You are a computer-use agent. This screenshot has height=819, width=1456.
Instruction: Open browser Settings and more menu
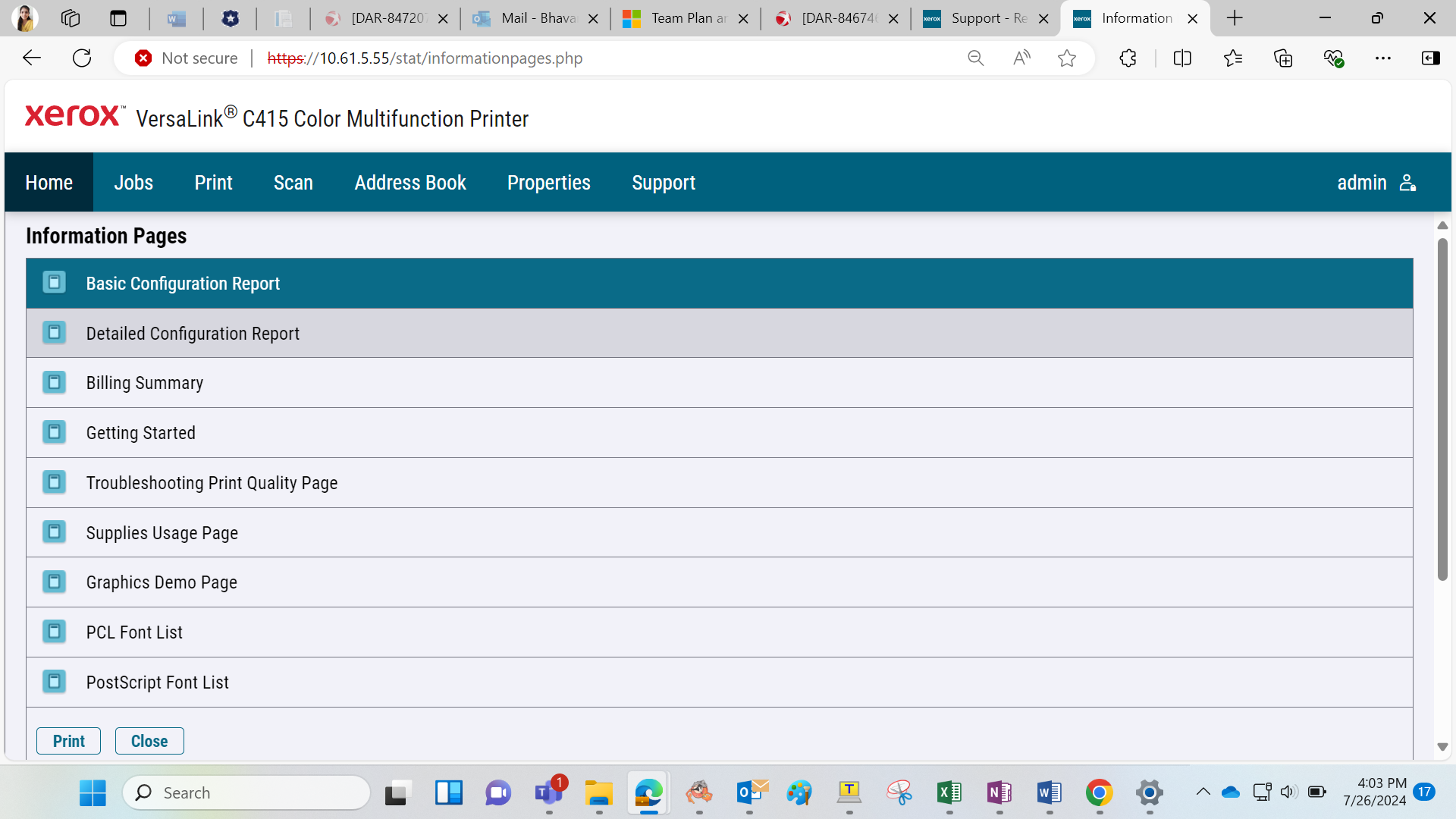[1383, 58]
